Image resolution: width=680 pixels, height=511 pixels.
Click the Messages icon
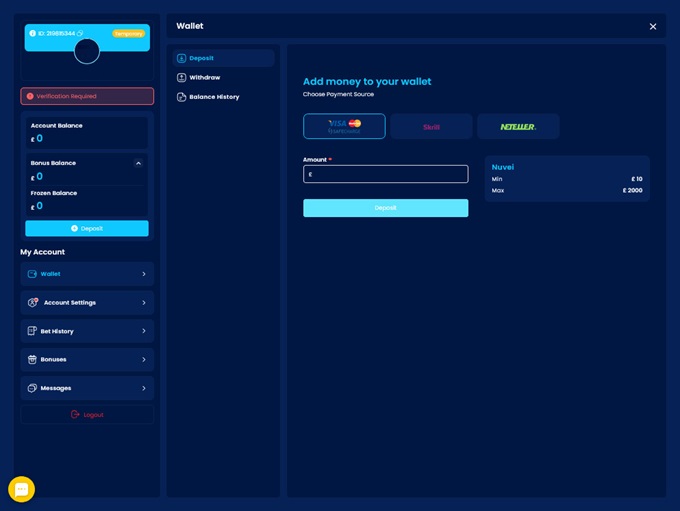coord(33,388)
